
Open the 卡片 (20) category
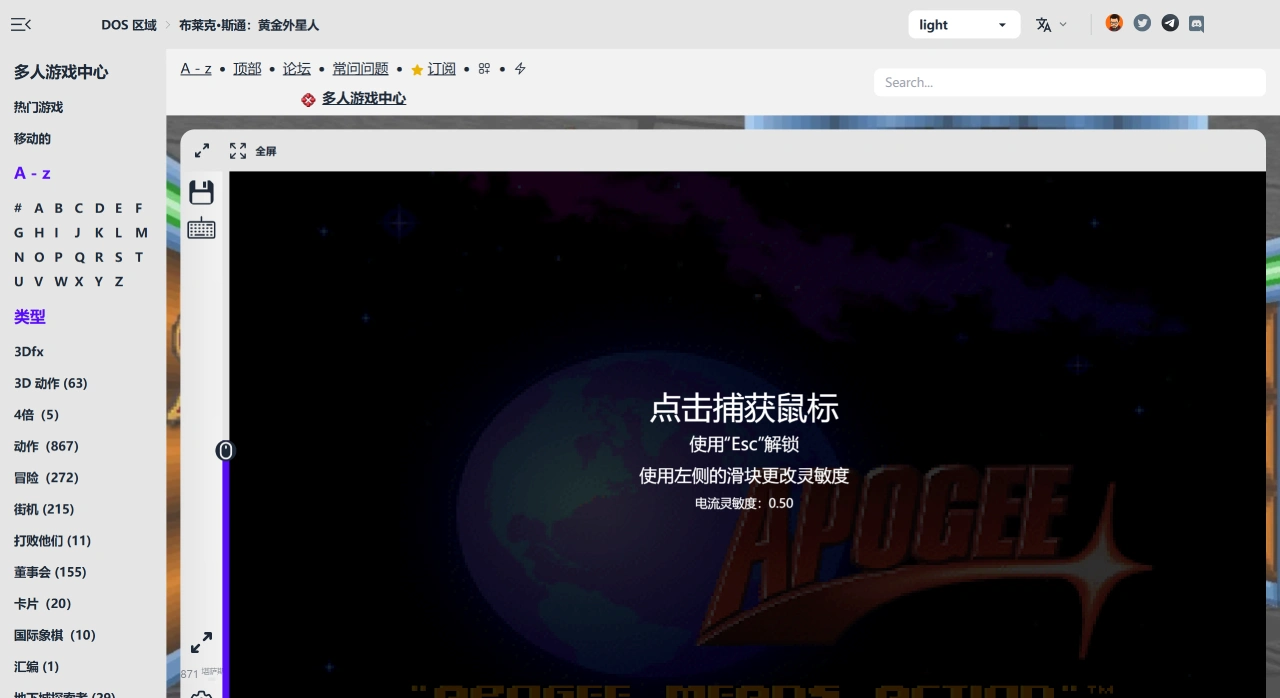click(42, 603)
